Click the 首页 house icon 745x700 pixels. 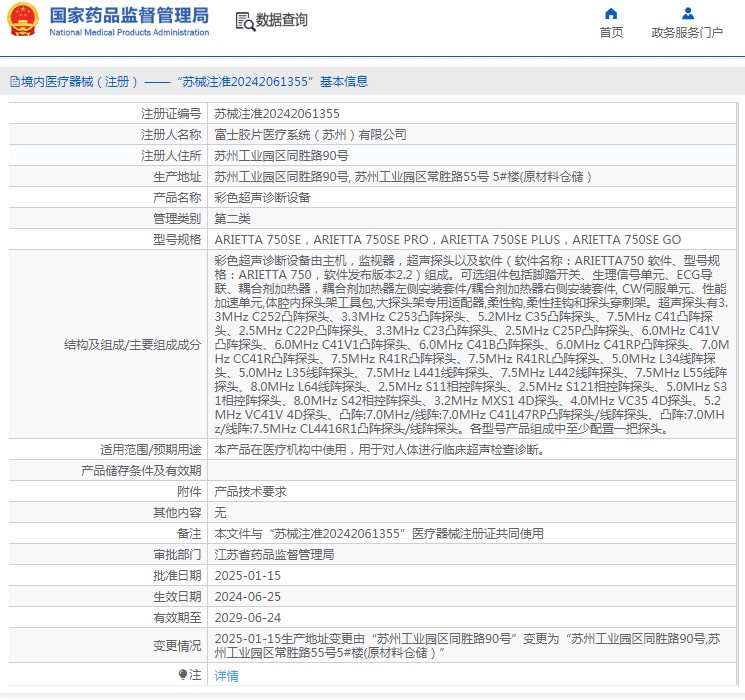pos(611,14)
